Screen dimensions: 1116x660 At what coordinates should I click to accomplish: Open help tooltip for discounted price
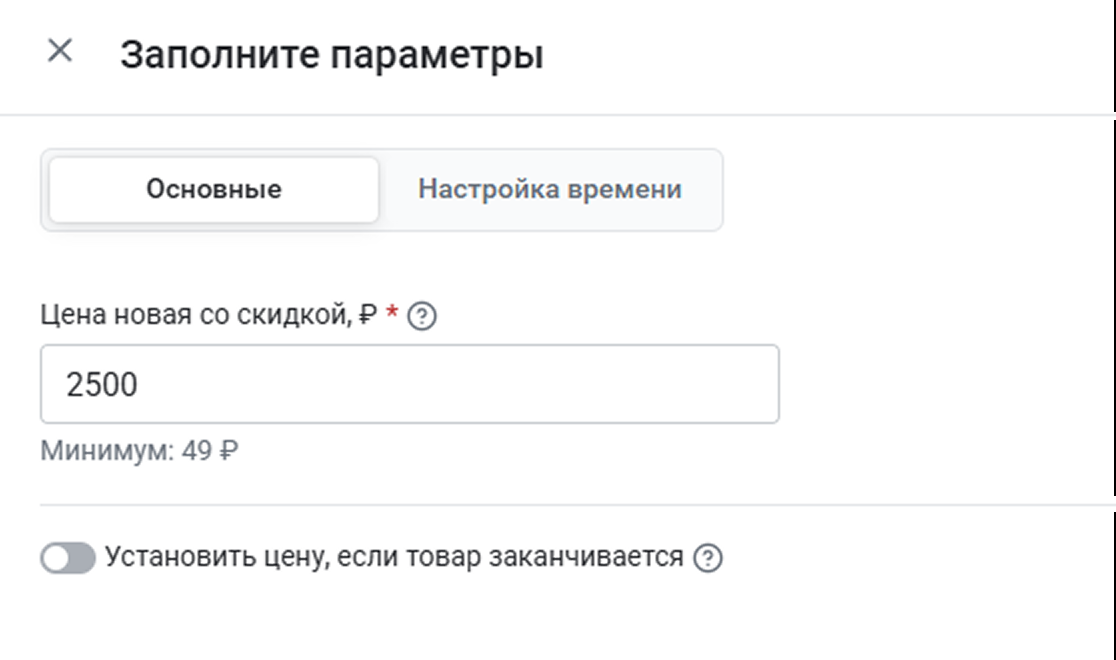pyautogui.click(x=423, y=317)
